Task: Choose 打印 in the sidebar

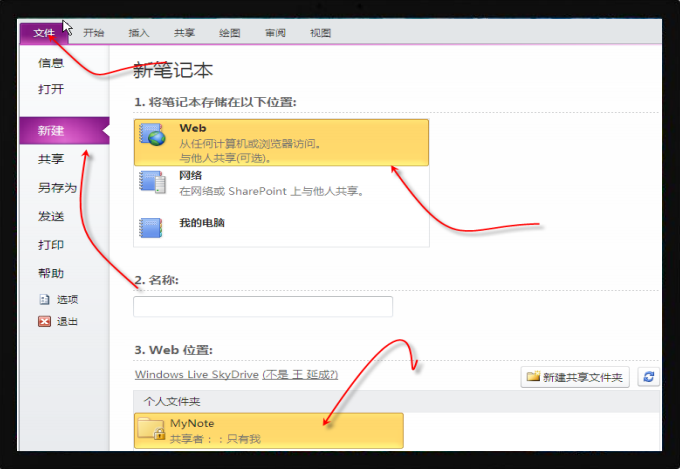Action: point(51,245)
